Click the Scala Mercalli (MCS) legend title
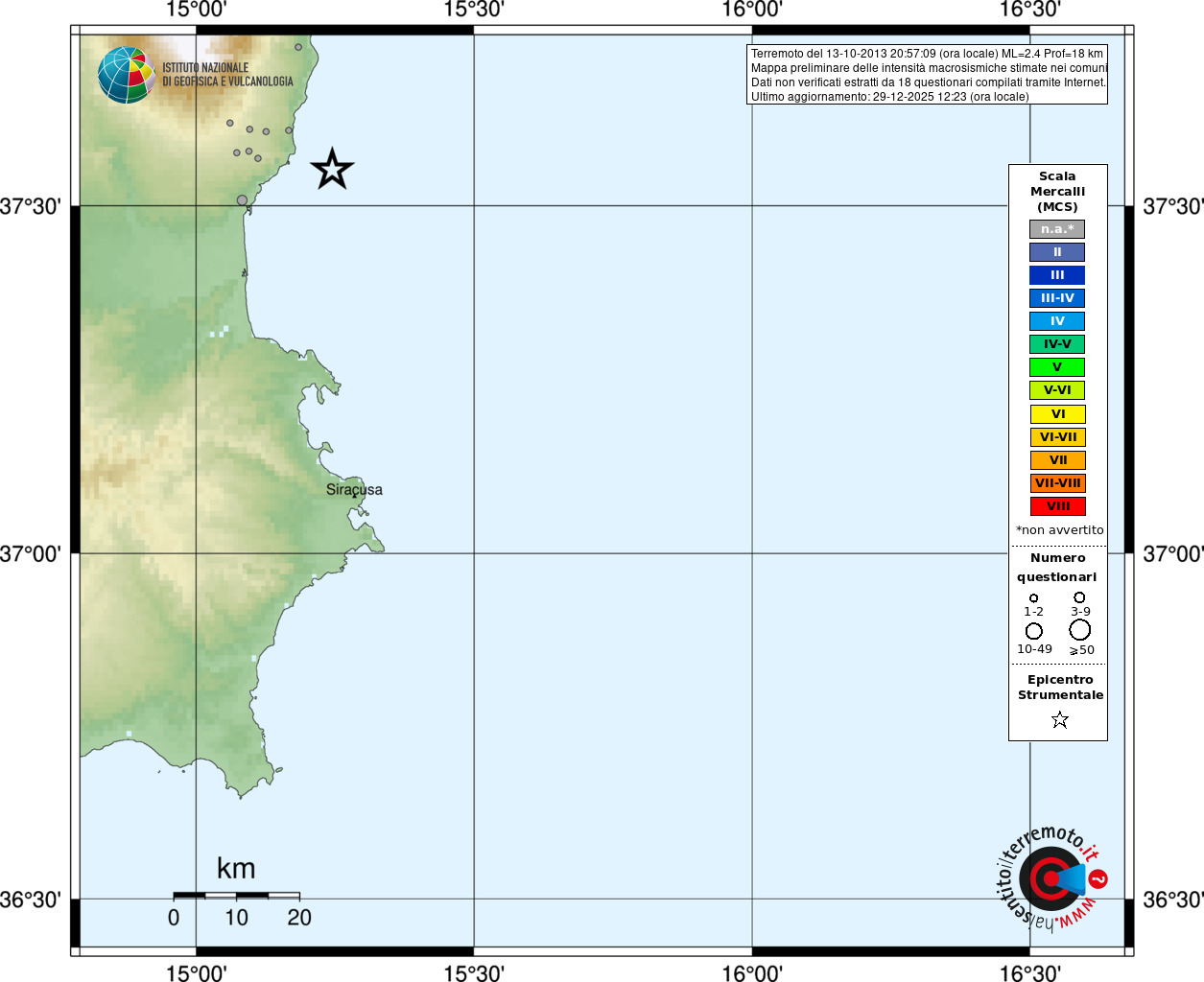Screen dimensions: 1204x982 pyautogui.click(x=1057, y=192)
